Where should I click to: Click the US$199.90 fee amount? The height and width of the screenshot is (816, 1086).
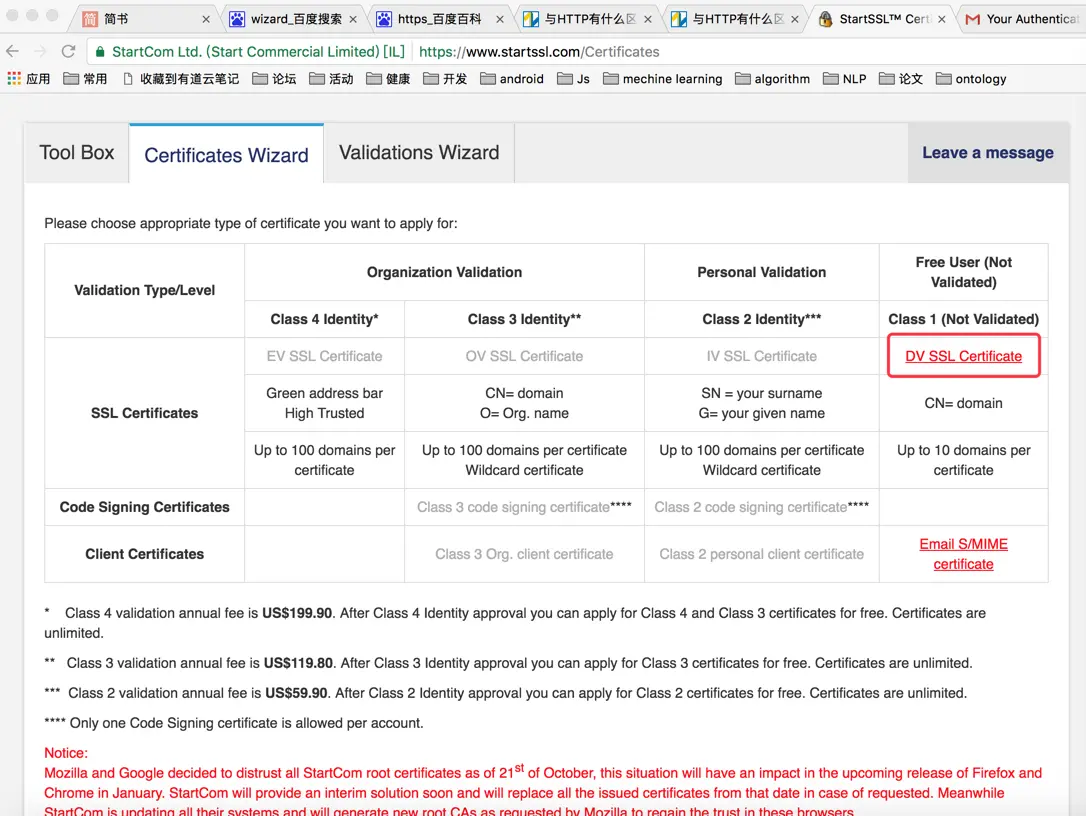[297, 613]
